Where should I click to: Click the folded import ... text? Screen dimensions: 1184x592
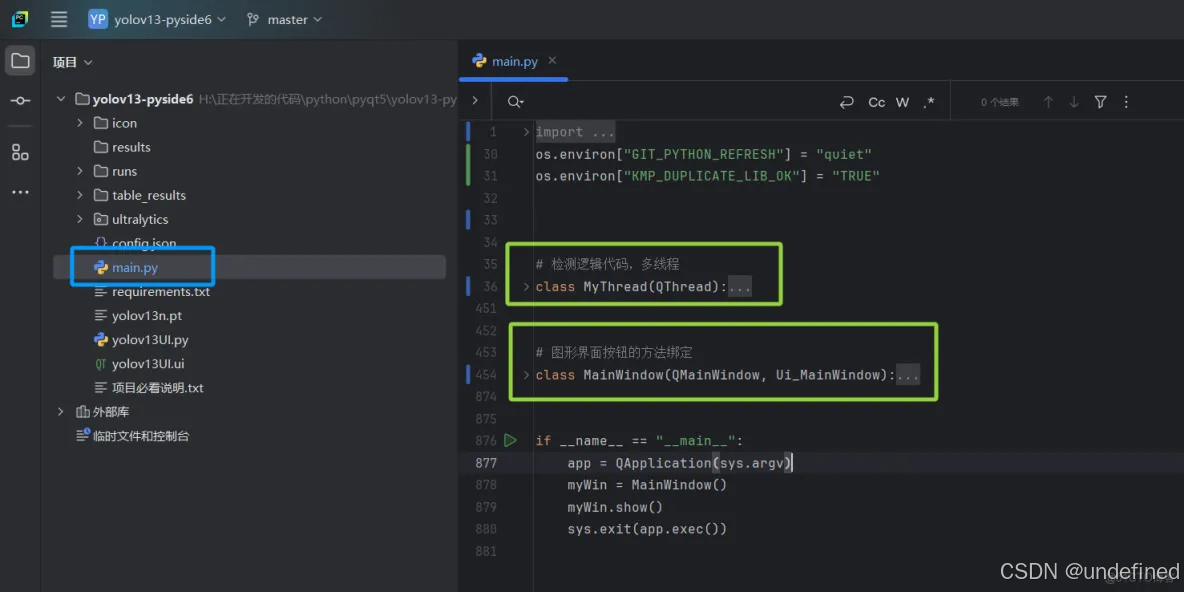coord(575,132)
